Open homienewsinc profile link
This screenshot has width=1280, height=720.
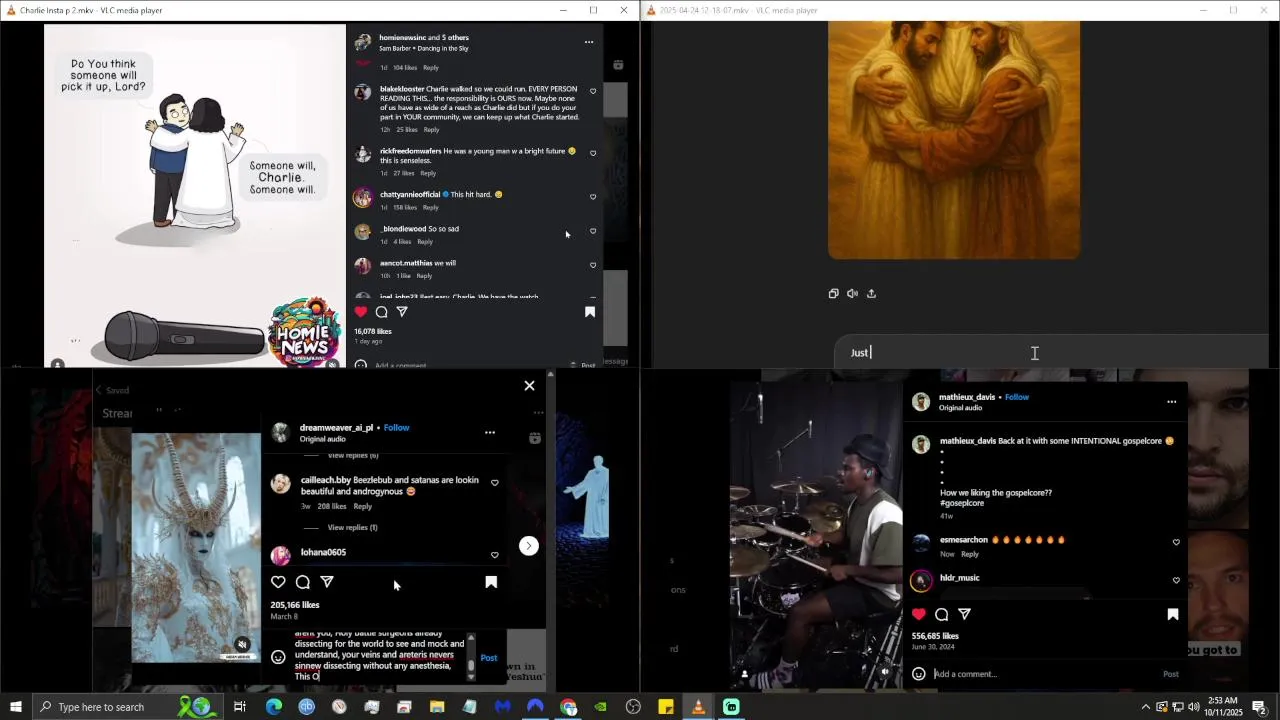click(x=402, y=38)
